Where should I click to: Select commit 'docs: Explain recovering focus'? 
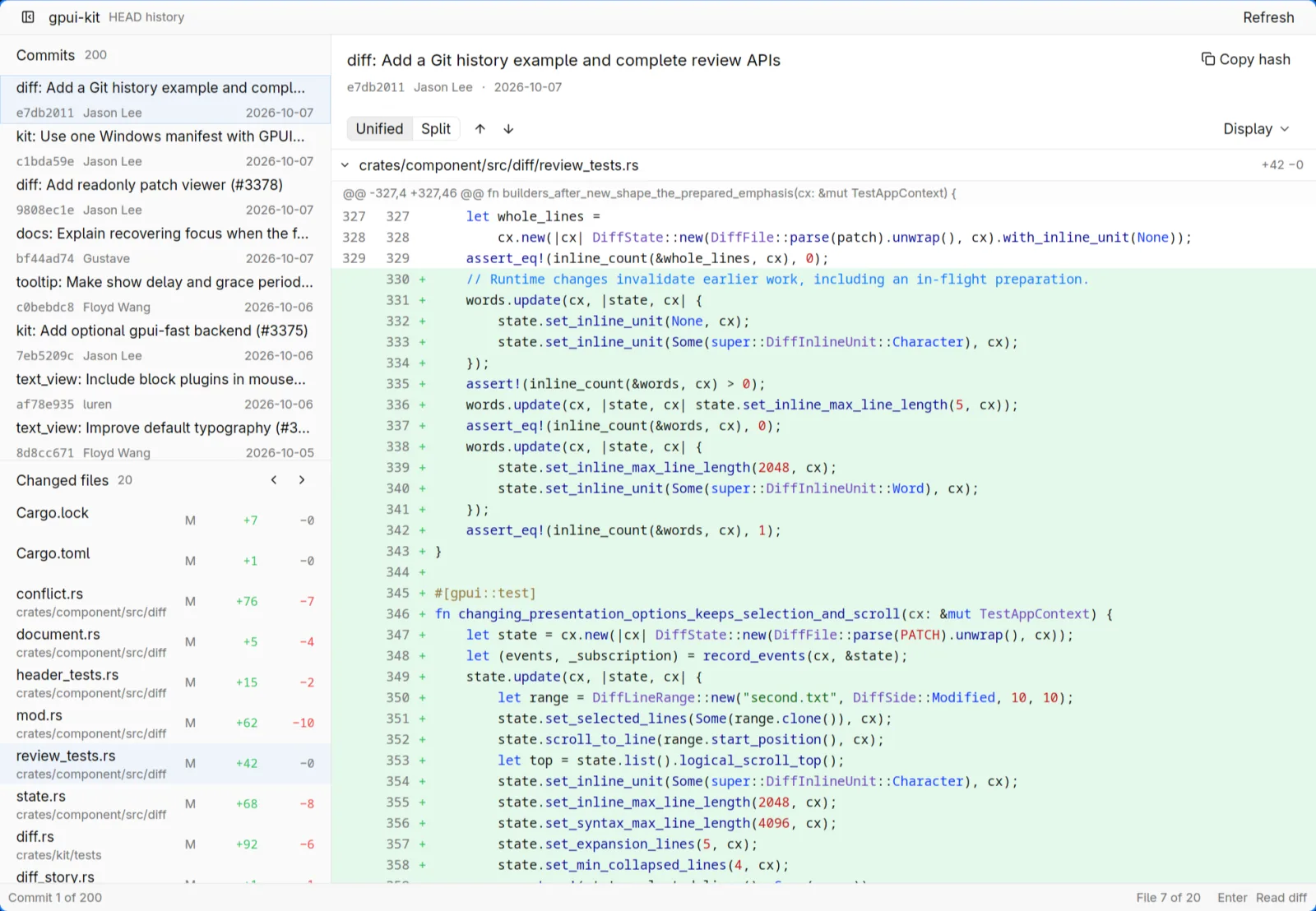165,245
